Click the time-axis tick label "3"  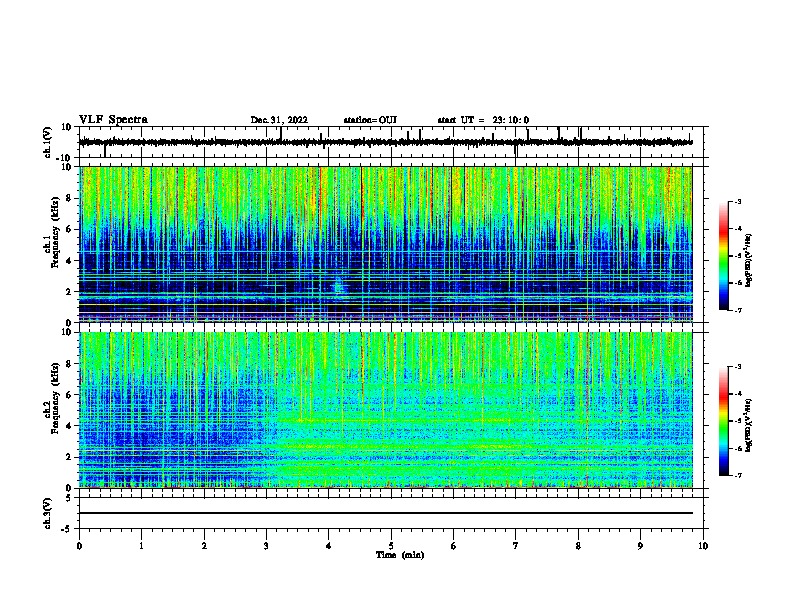(266, 546)
